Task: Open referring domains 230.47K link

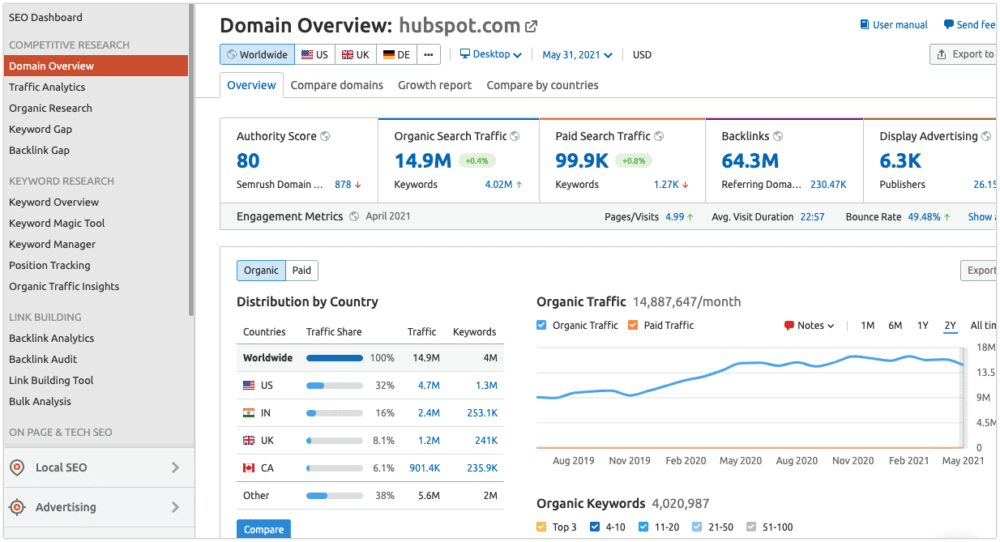Action: 828,184
